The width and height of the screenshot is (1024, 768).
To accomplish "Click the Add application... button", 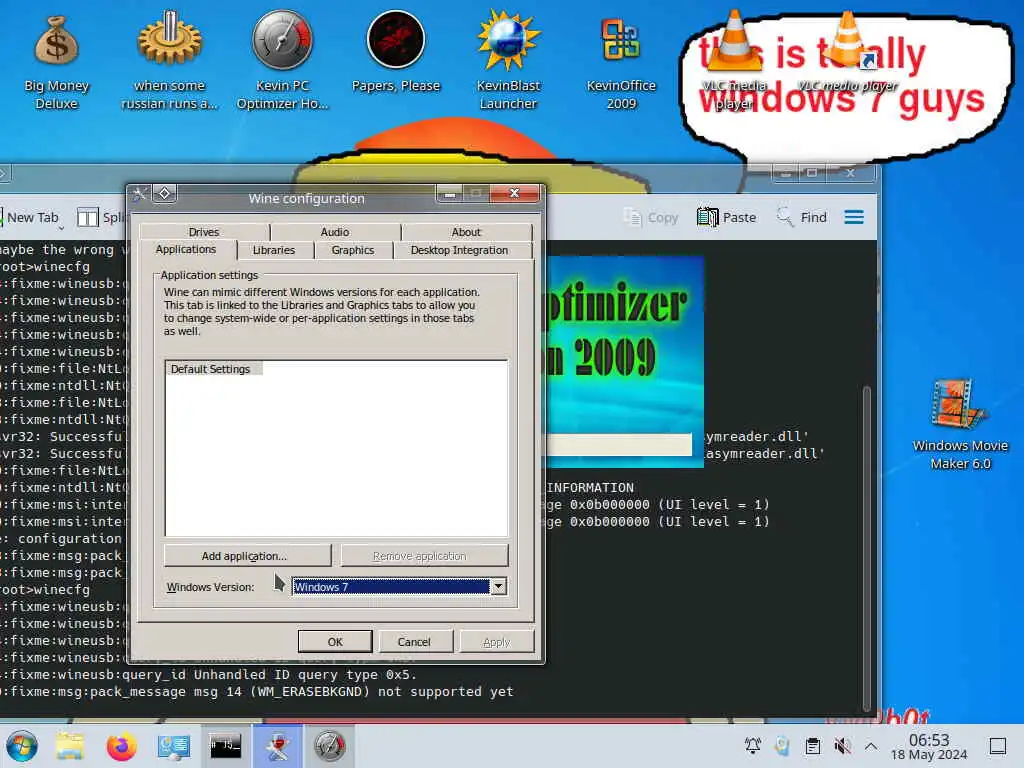I will [247, 556].
